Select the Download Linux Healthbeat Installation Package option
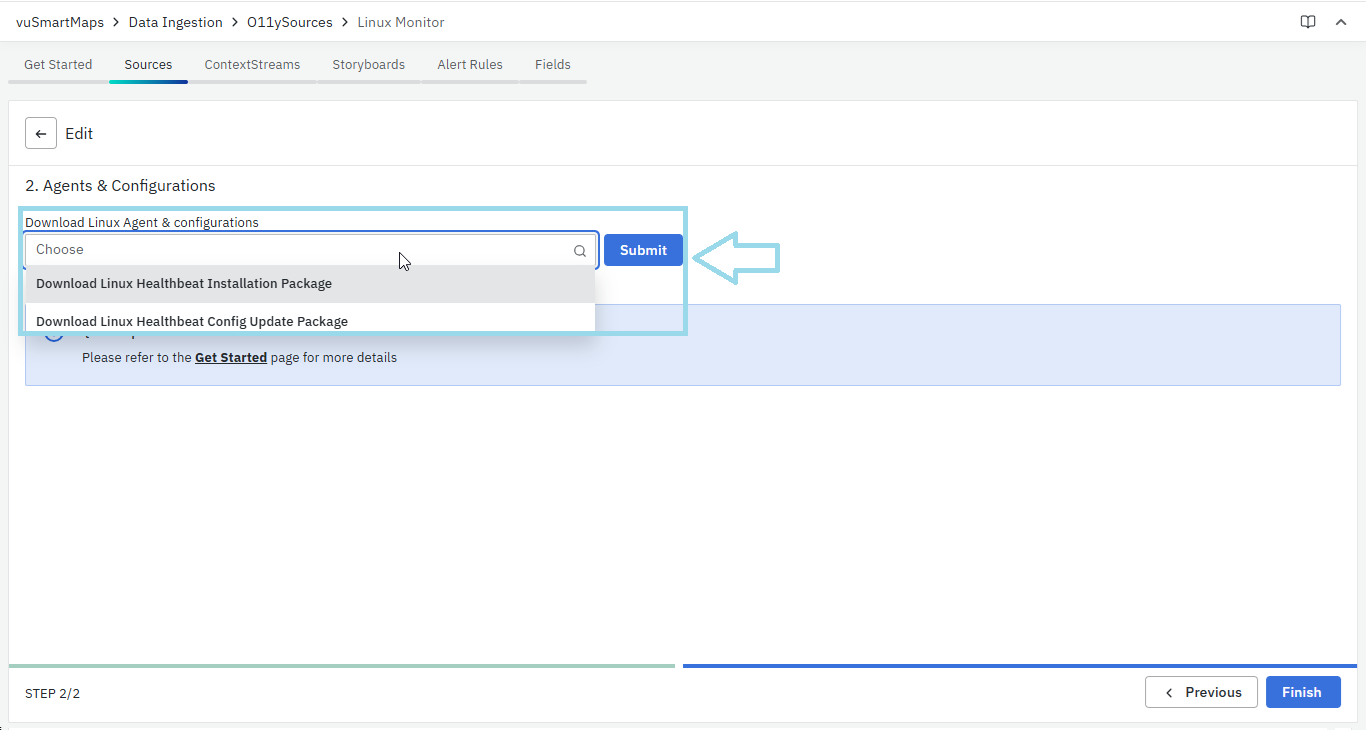 184,283
